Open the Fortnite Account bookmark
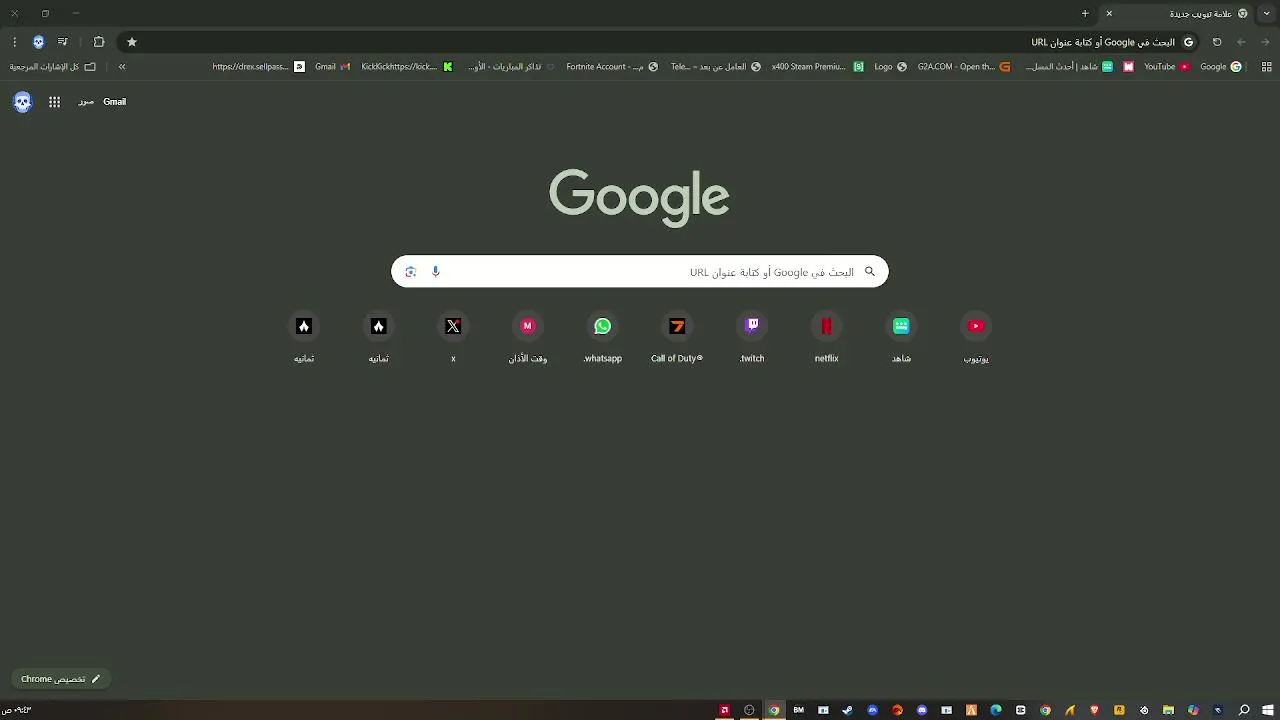Image resolution: width=1280 pixels, height=720 pixels. click(612, 67)
